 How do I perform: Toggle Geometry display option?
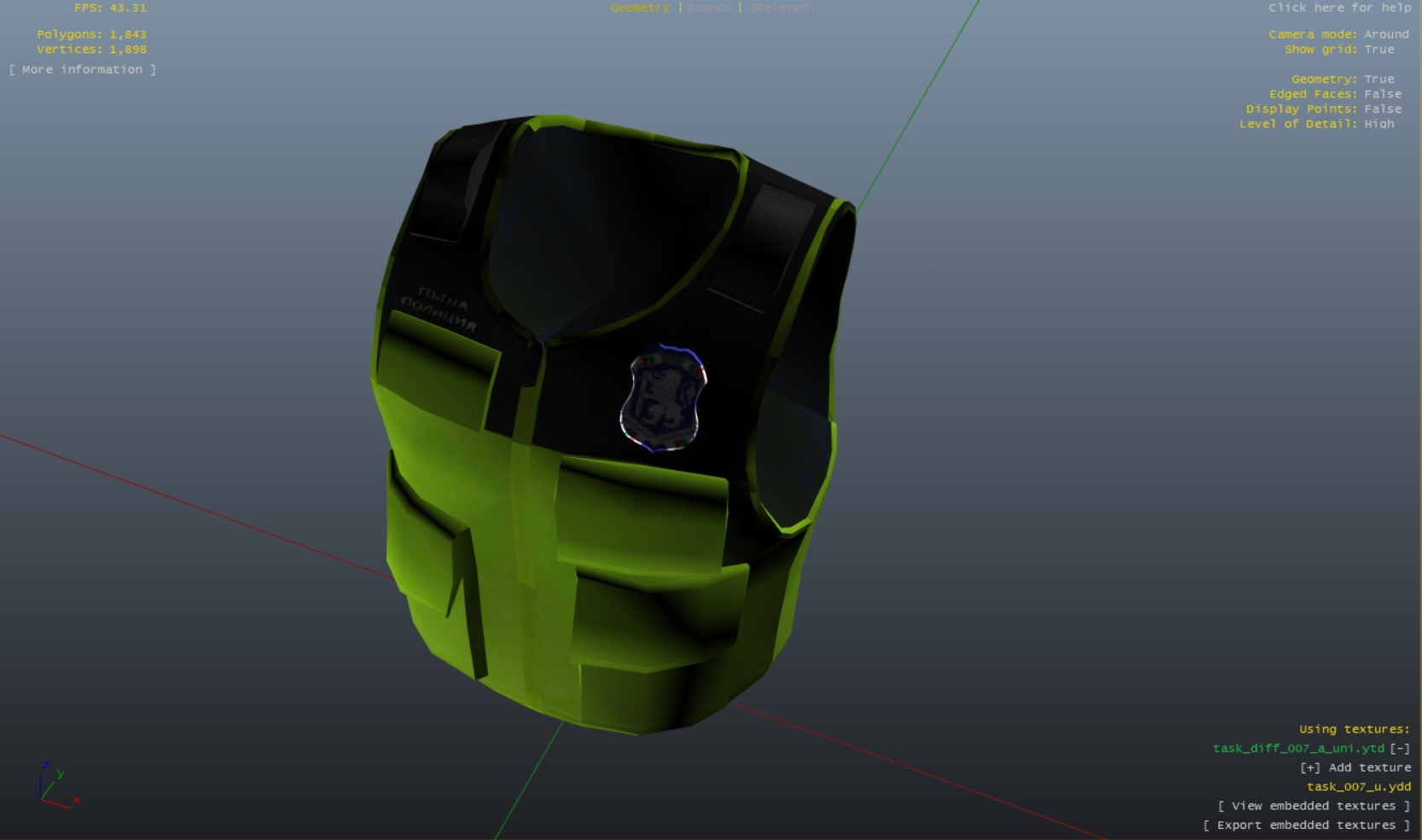click(1378, 79)
